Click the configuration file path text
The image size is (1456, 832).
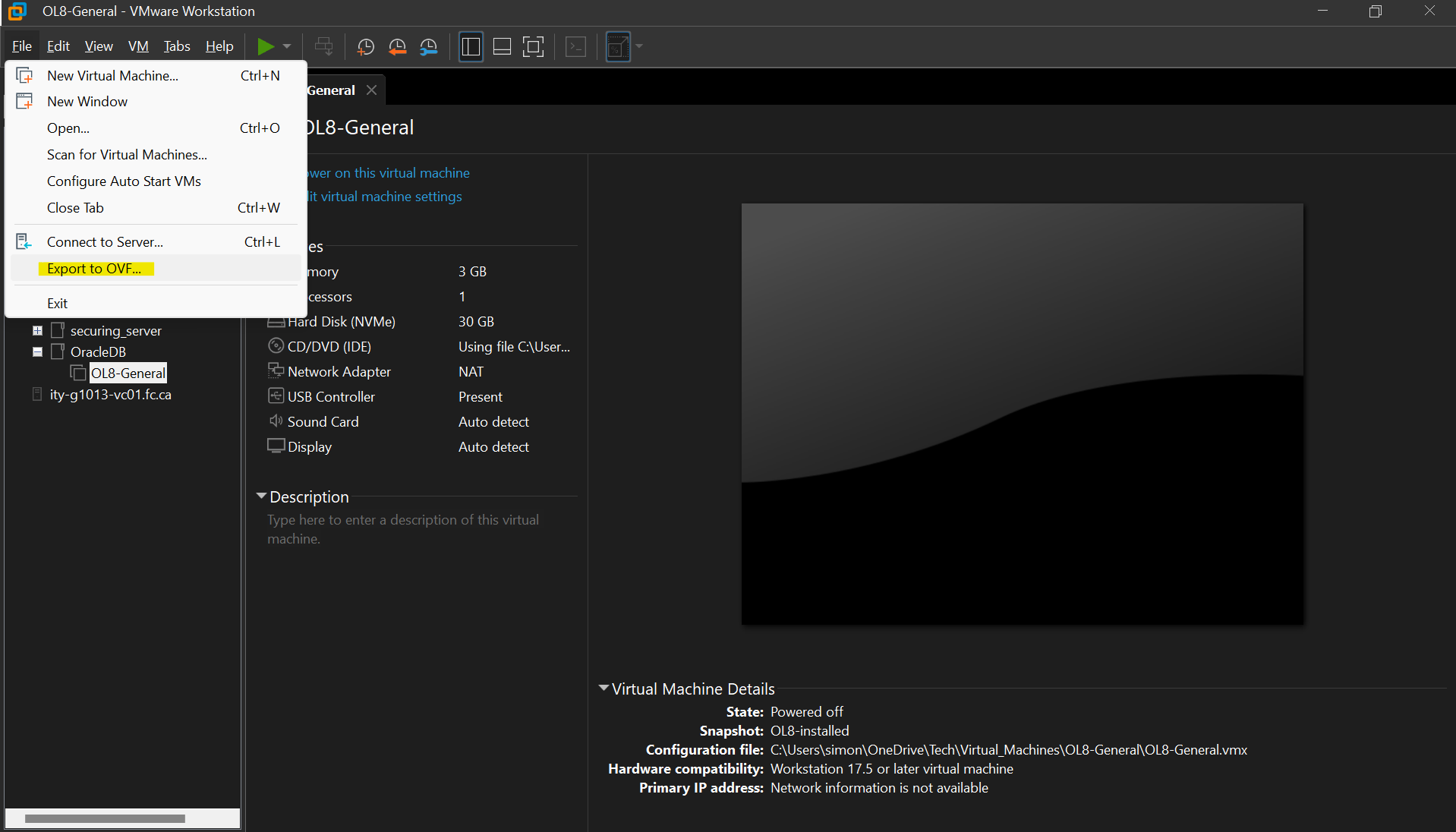1008,750
